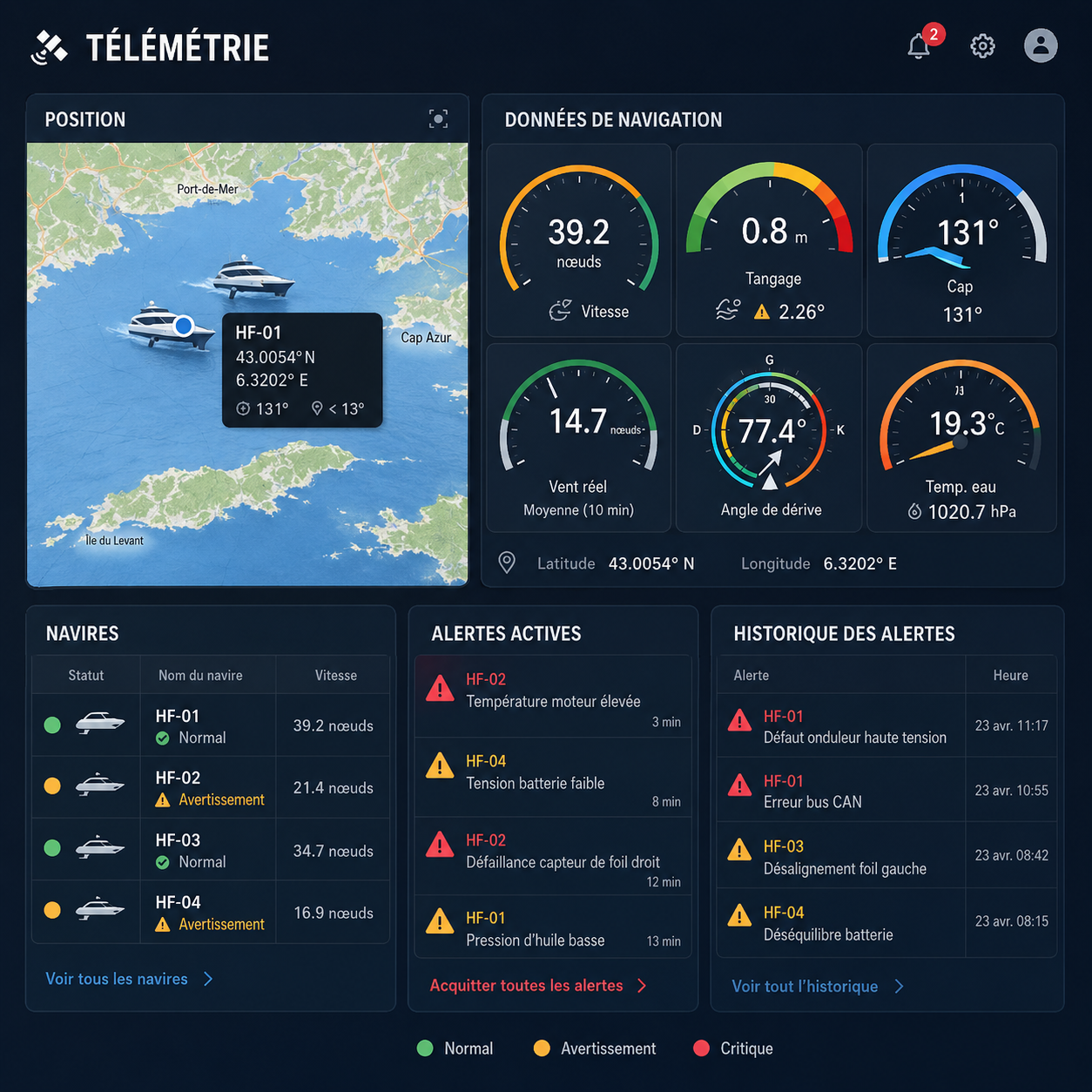Image resolution: width=1092 pixels, height=1092 pixels.
Task: Click red alert icon for Température moteur élevée
Action: [440, 689]
